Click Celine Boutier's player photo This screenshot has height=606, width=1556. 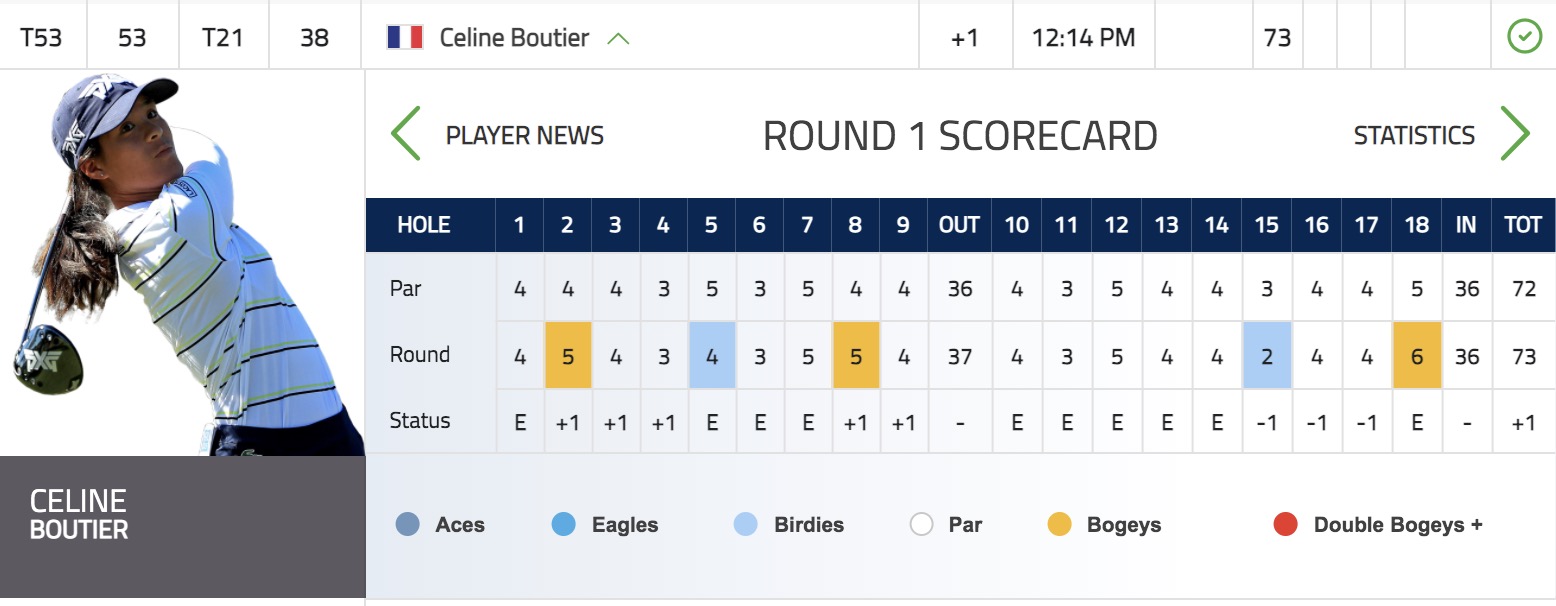coord(182,263)
